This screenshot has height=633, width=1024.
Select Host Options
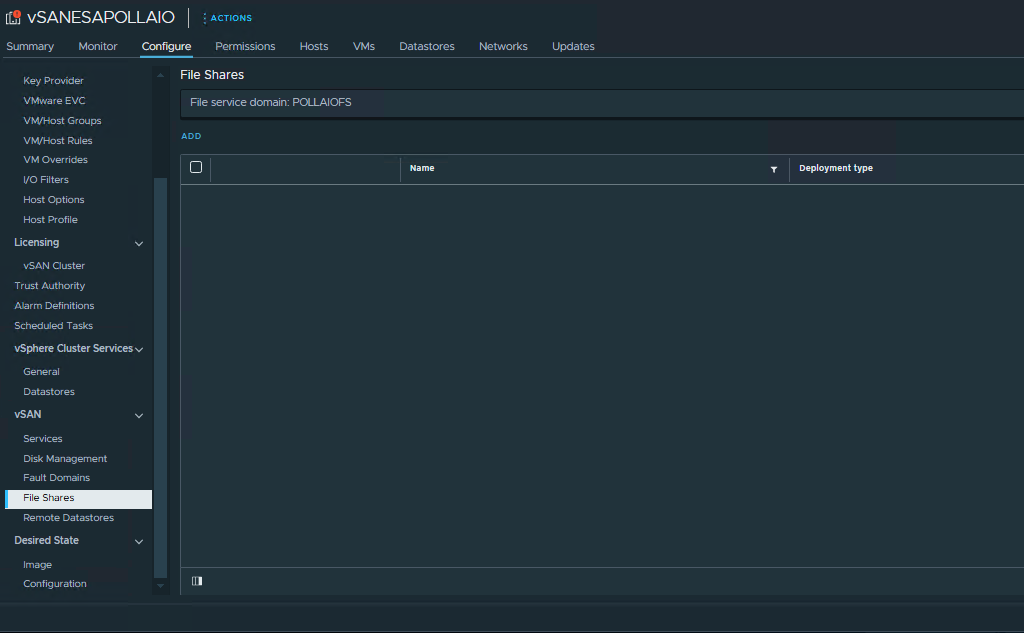54,200
